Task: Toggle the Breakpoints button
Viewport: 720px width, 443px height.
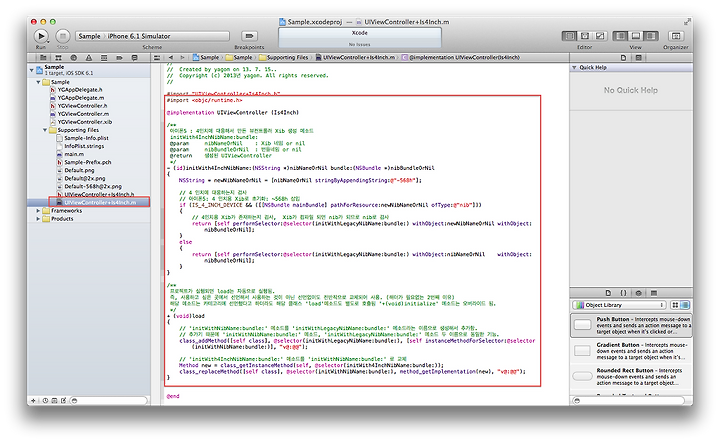Action: 249,36
